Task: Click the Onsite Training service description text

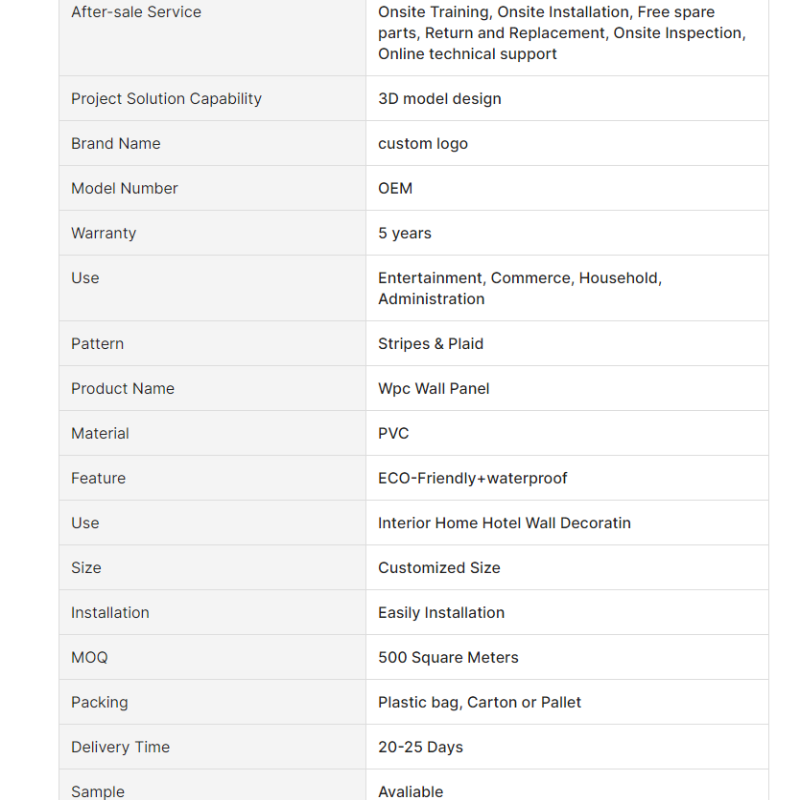Action: click(x=562, y=33)
